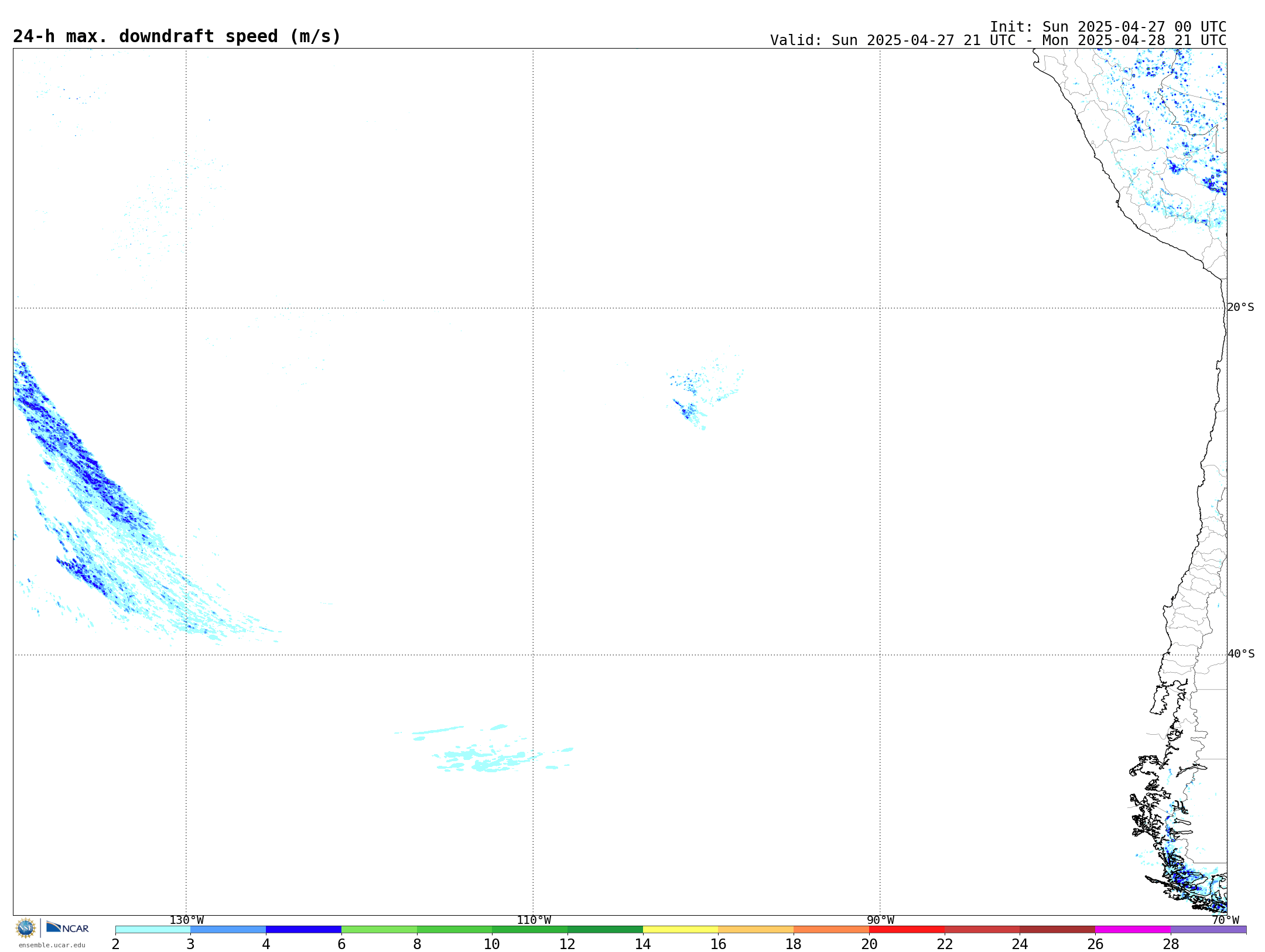
Task: Click the NSF logo
Action: tap(26, 928)
